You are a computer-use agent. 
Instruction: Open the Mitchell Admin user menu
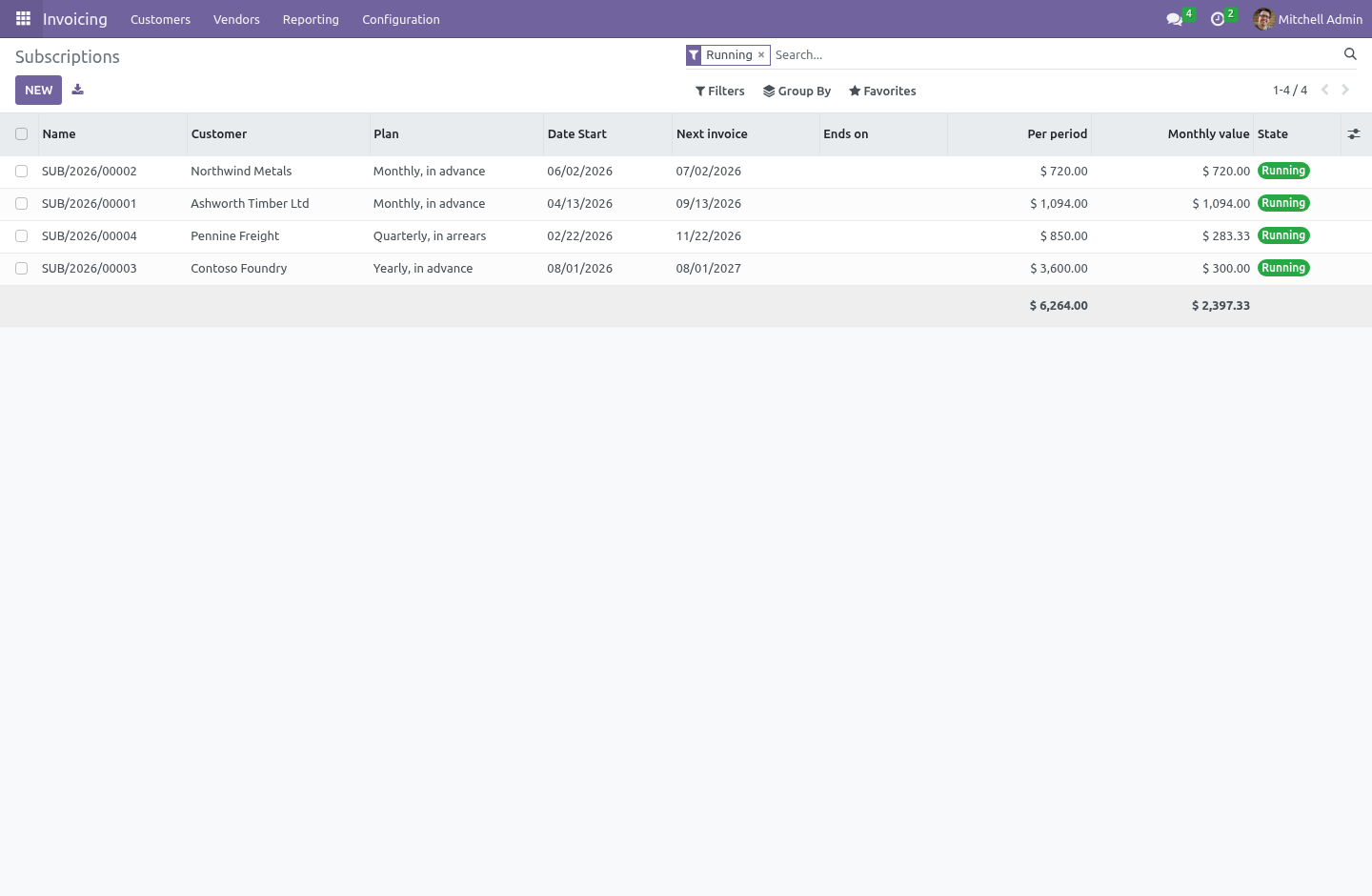click(1308, 19)
